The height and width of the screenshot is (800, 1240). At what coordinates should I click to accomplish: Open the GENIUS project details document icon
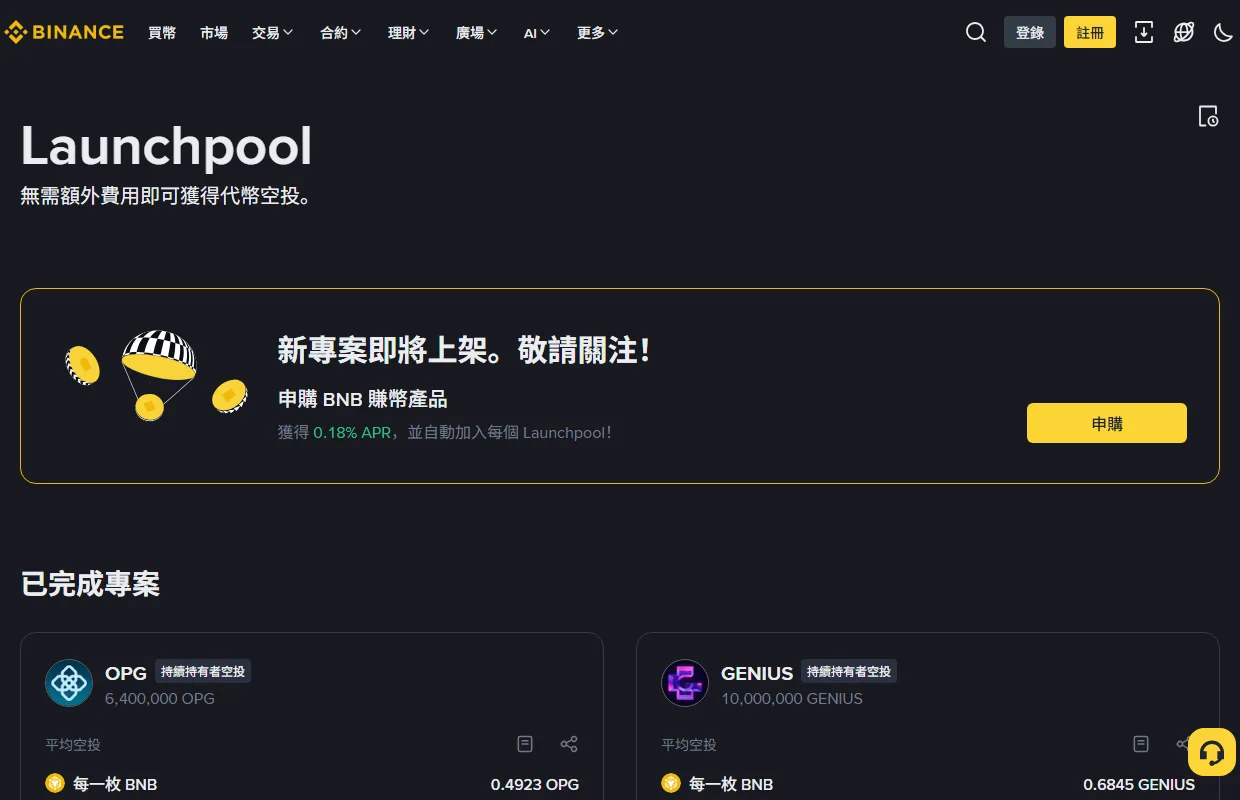click(1141, 744)
